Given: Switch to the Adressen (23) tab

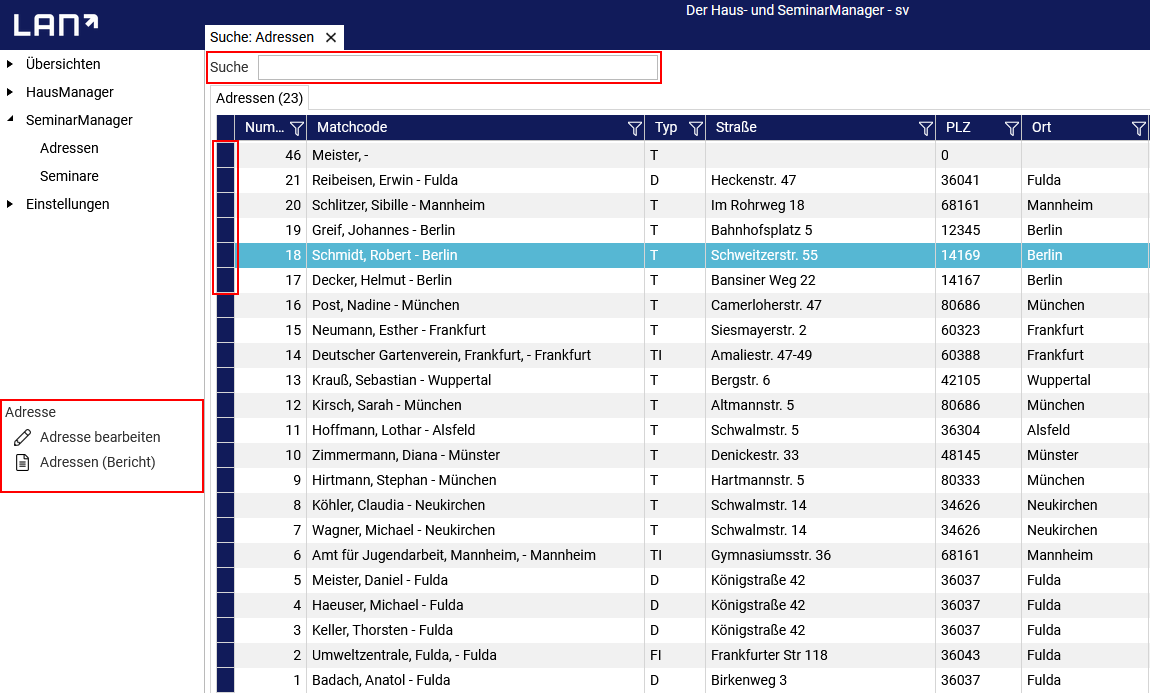Looking at the screenshot, I should point(259,98).
